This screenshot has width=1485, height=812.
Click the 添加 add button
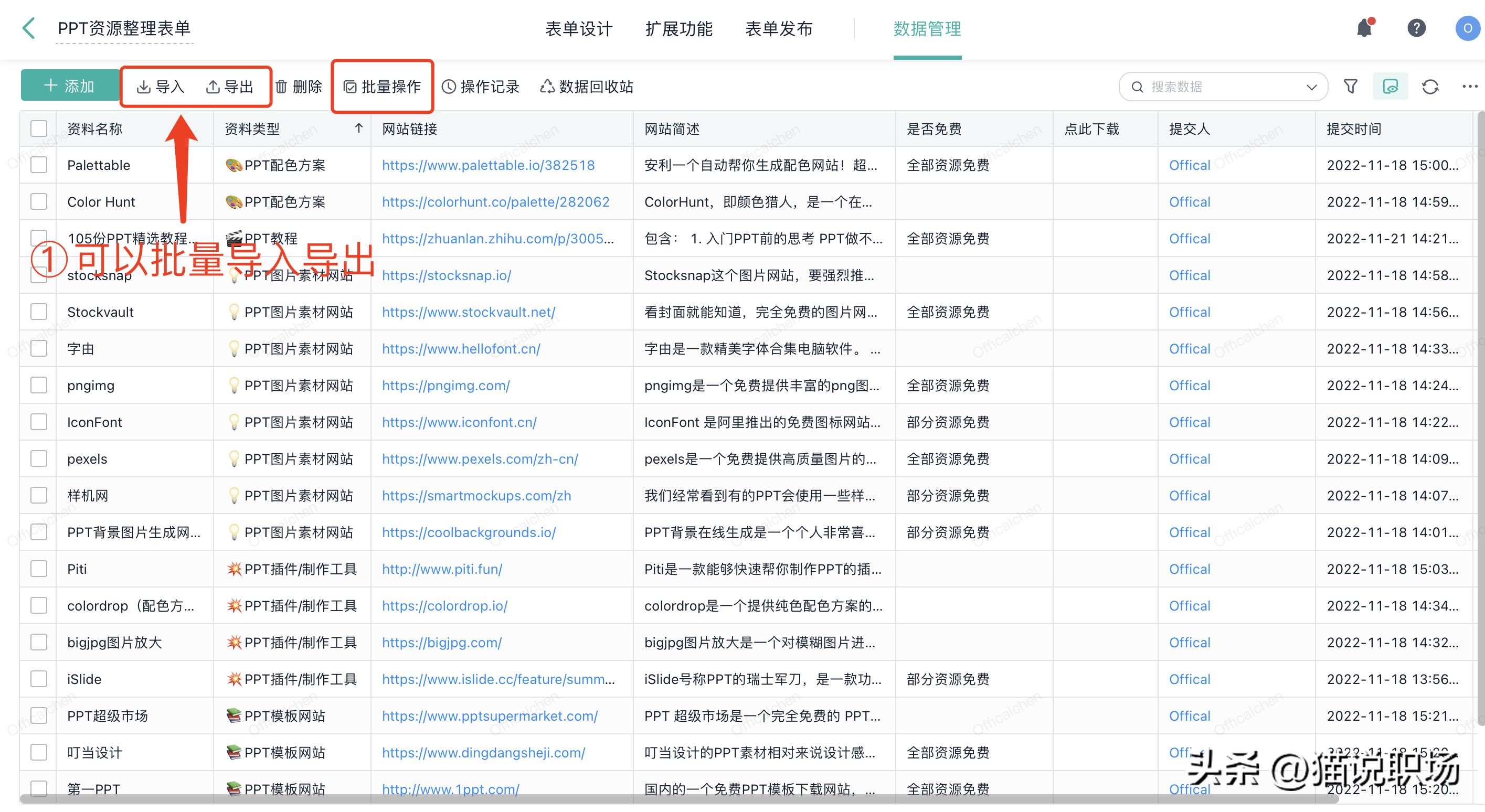coord(70,86)
